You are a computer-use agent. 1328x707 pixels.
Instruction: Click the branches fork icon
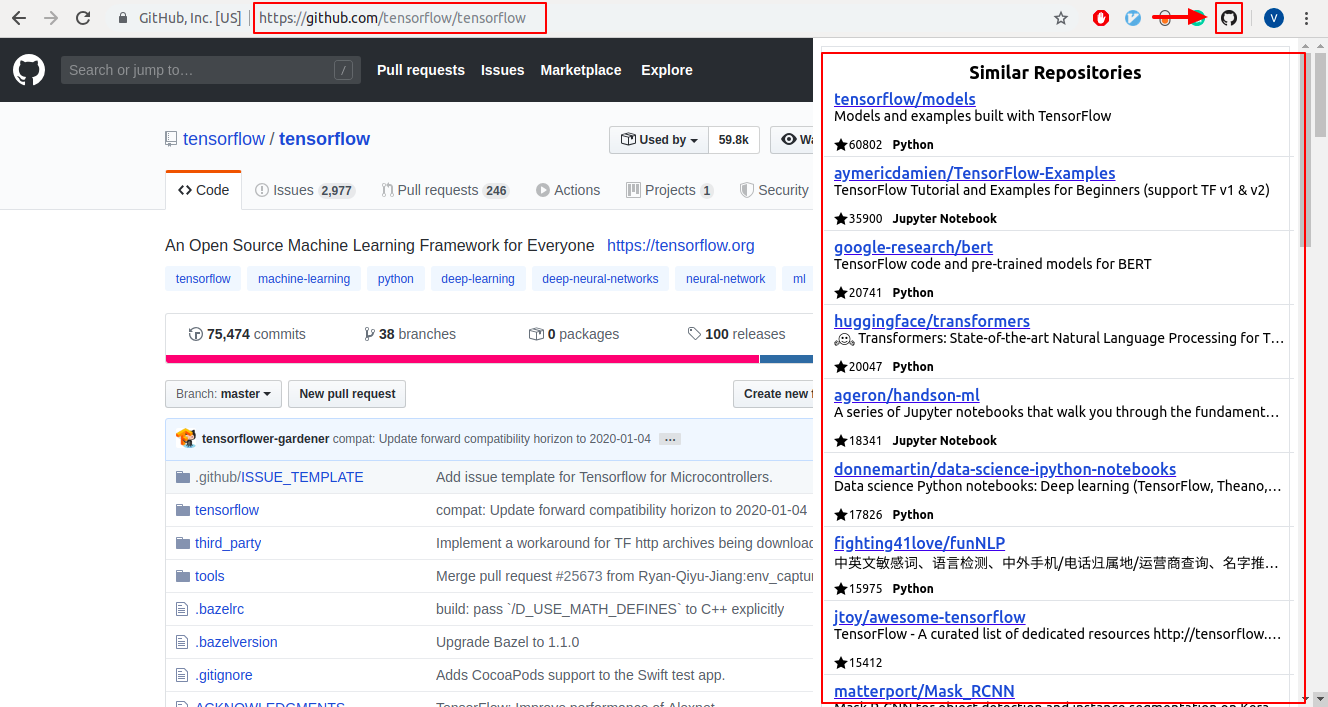click(370, 333)
